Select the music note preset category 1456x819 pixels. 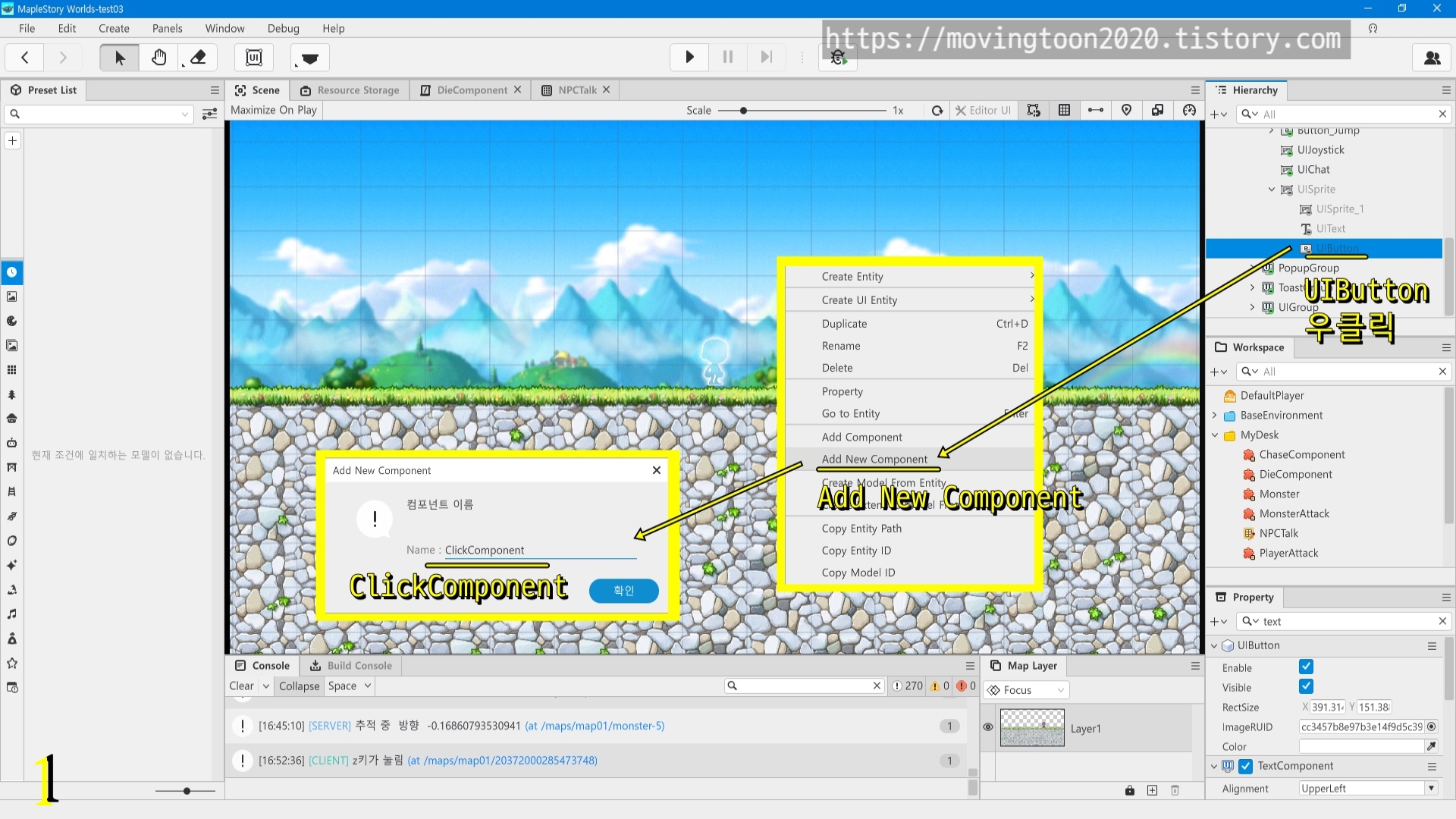click(12, 614)
